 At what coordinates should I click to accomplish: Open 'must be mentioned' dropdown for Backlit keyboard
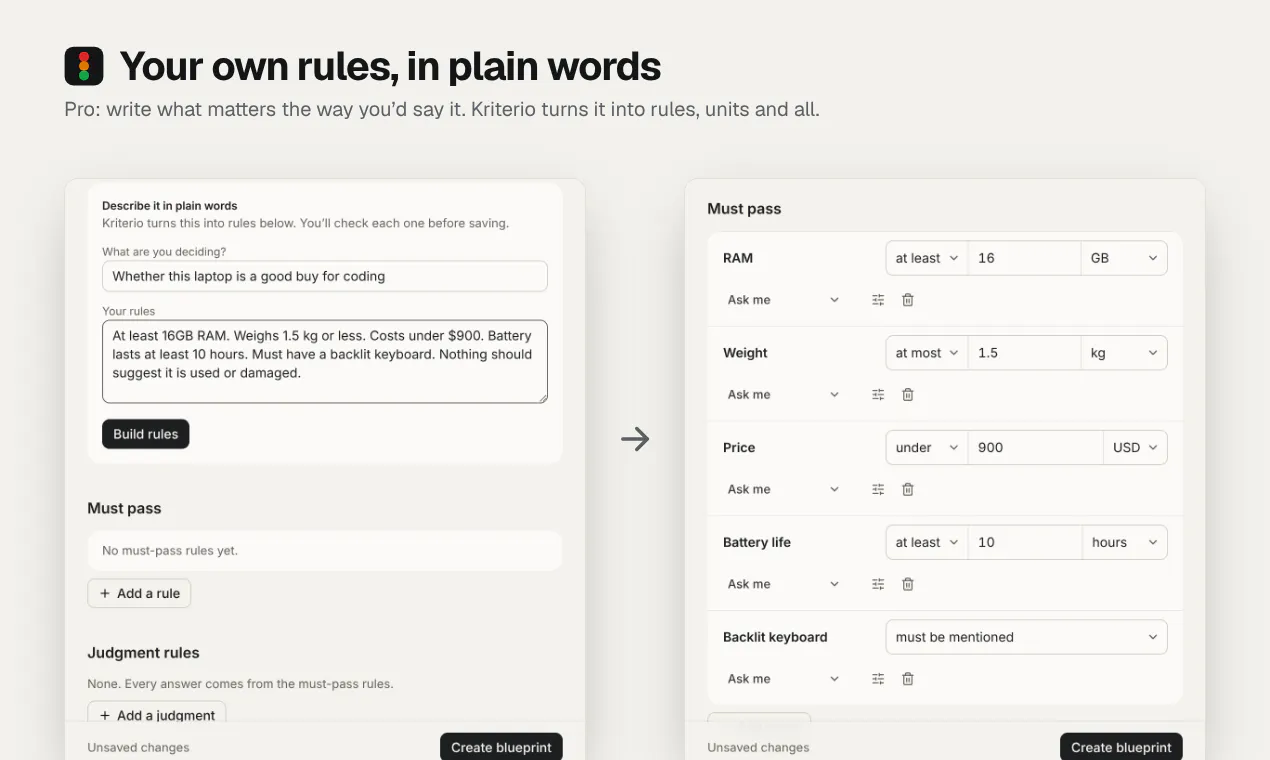click(1026, 637)
